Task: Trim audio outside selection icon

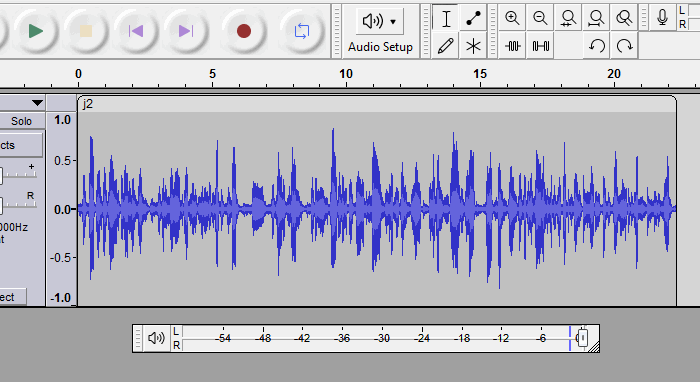Action: [512, 46]
